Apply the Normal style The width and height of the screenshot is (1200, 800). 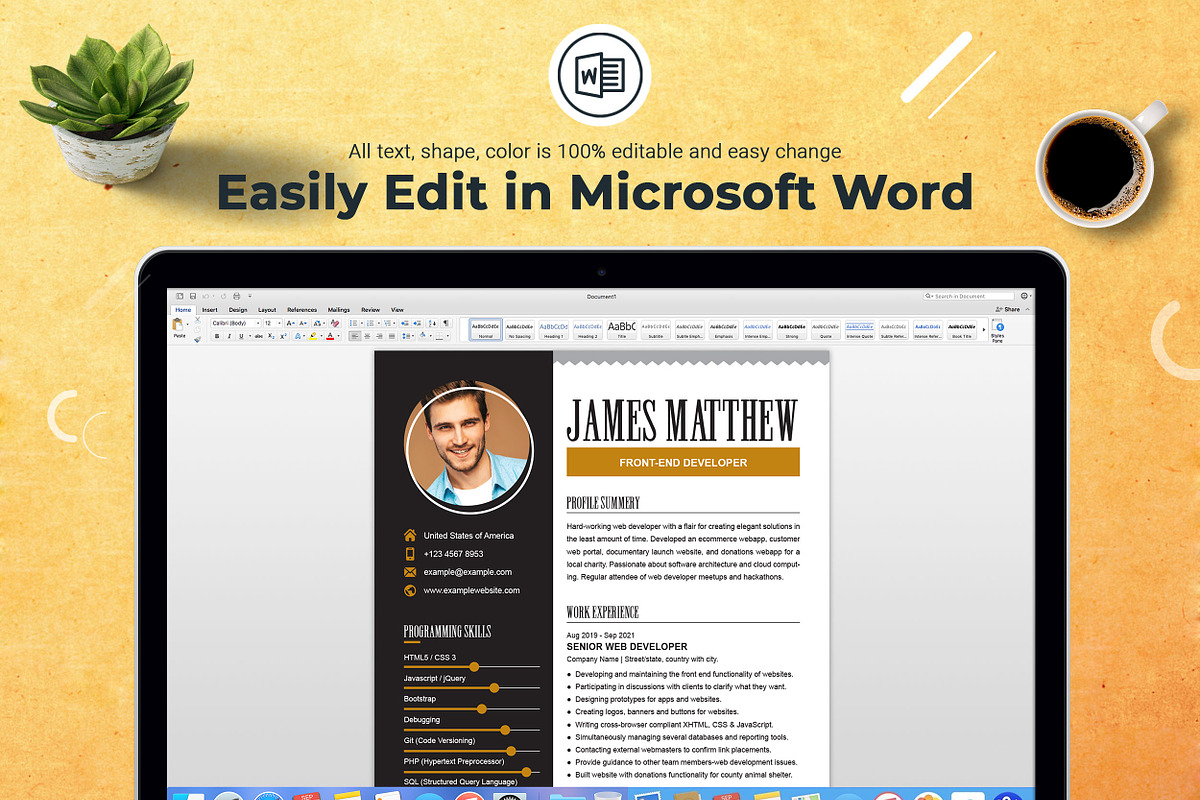486,330
